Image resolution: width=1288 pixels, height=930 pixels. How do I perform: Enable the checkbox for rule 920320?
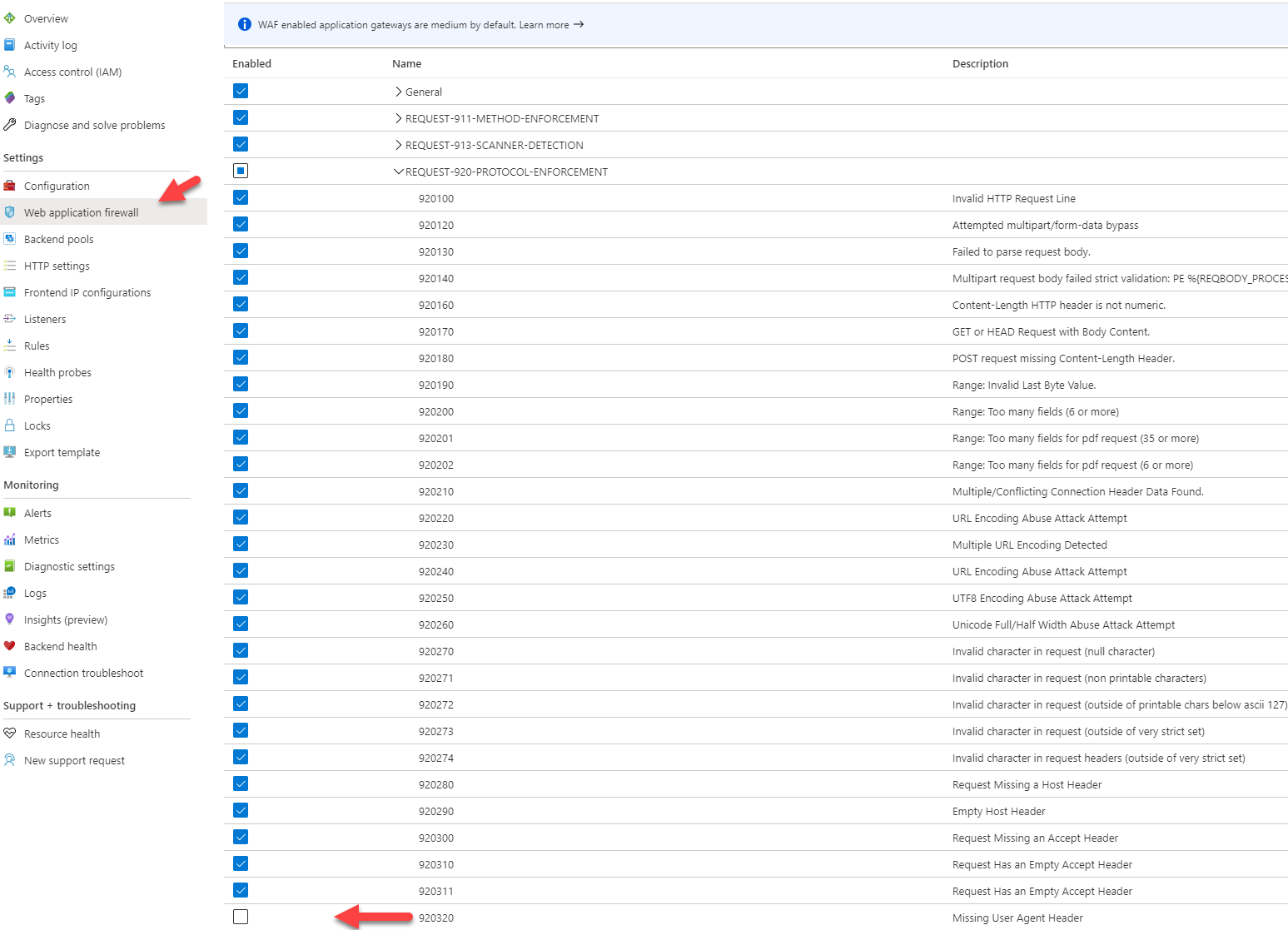[241, 917]
